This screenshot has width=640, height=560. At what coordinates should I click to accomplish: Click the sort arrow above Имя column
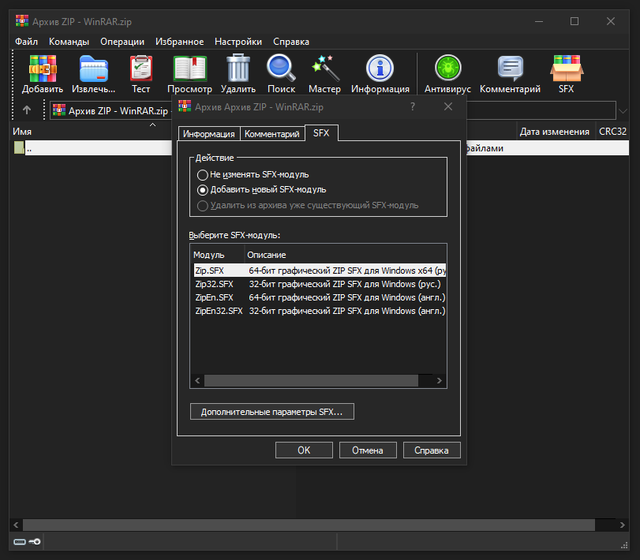[153, 125]
